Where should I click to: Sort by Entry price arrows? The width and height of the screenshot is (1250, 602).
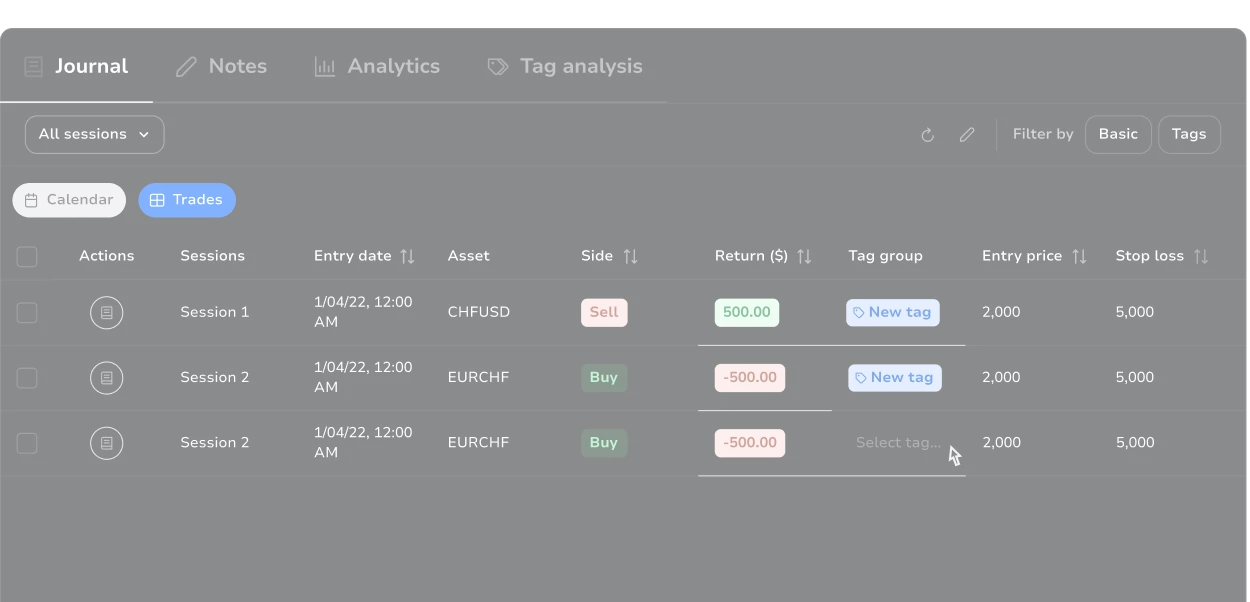(1079, 257)
